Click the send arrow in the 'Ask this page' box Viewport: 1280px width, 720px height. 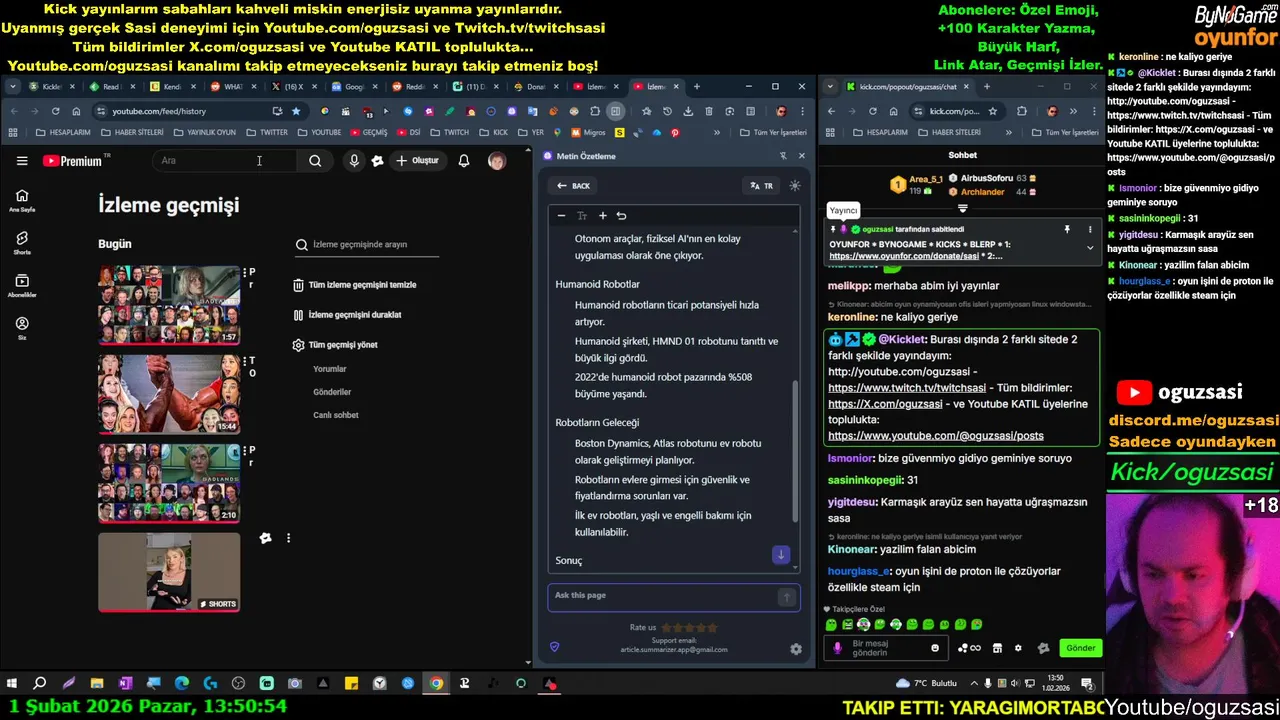click(787, 597)
